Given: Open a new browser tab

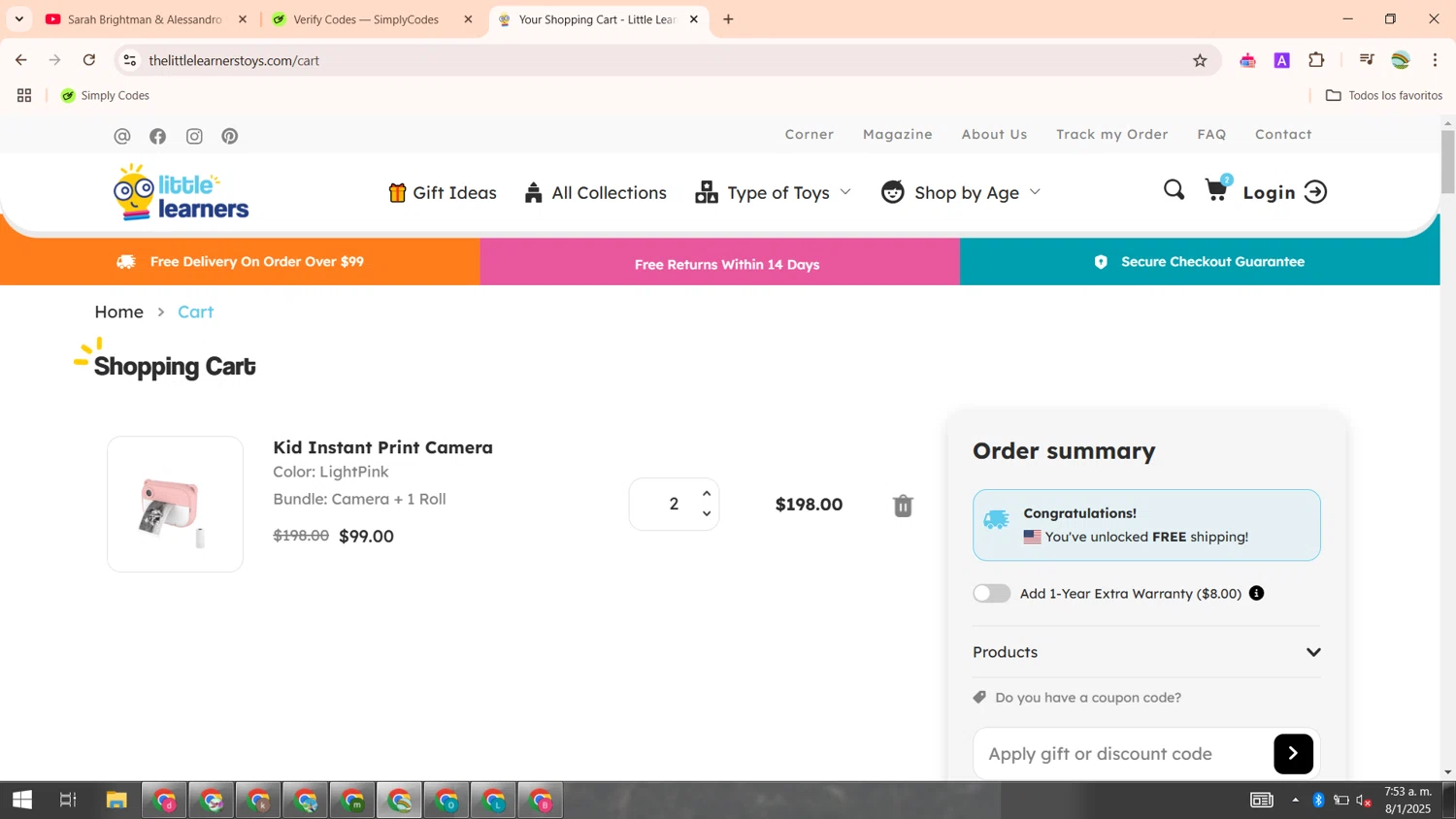Looking at the screenshot, I should [x=728, y=19].
